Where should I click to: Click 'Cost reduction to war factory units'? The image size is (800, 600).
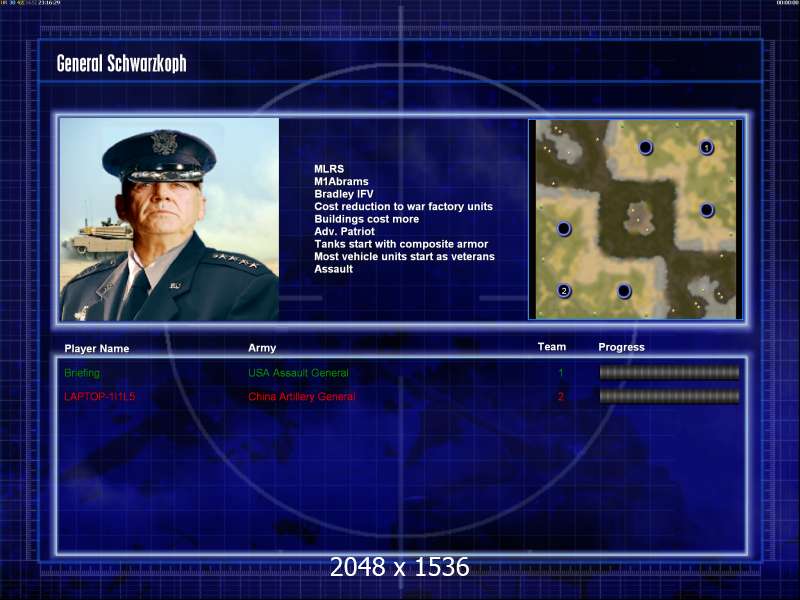(403, 207)
